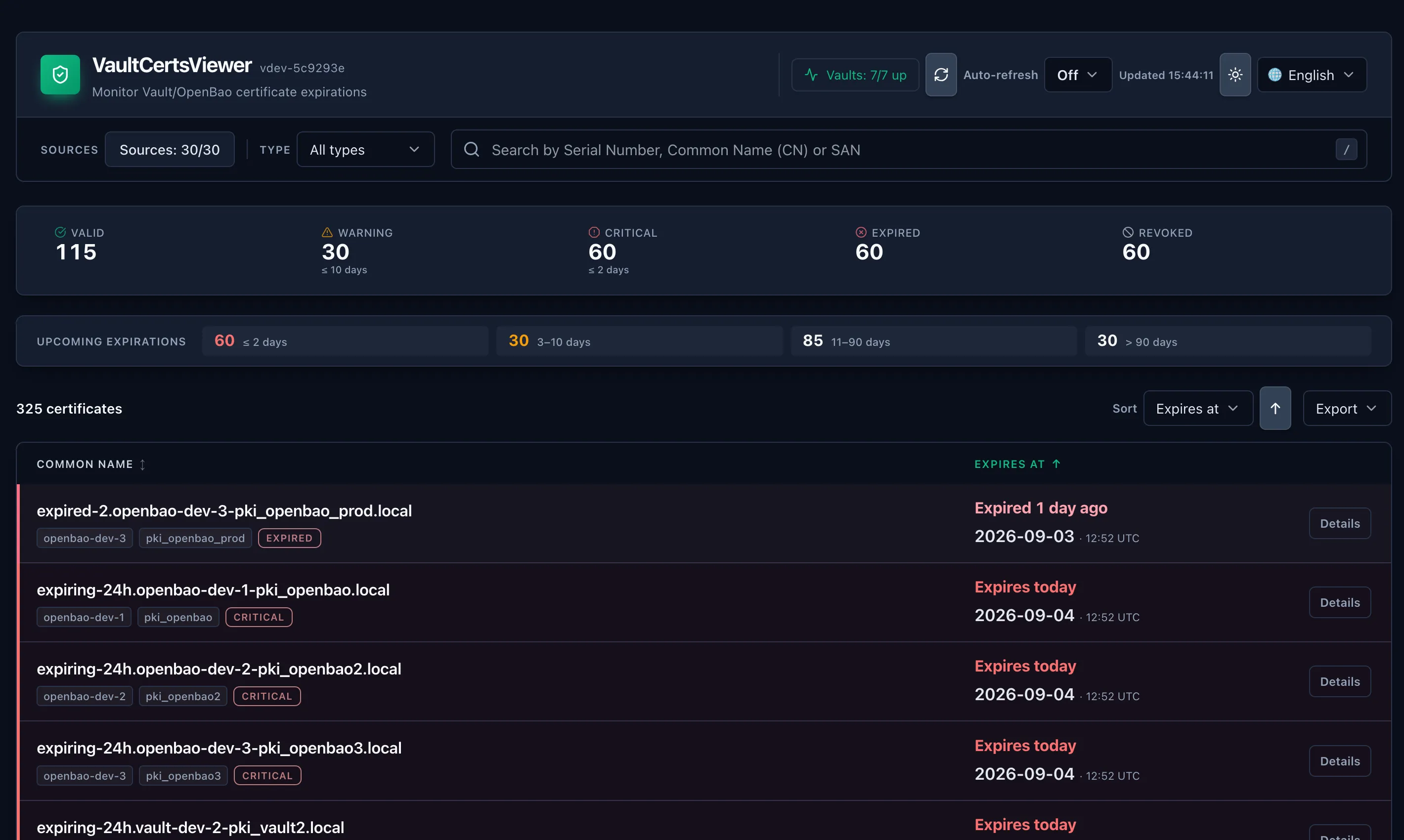Filter by 30 3–10 days expirations
Screen dimensions: 1404x840
639,341
